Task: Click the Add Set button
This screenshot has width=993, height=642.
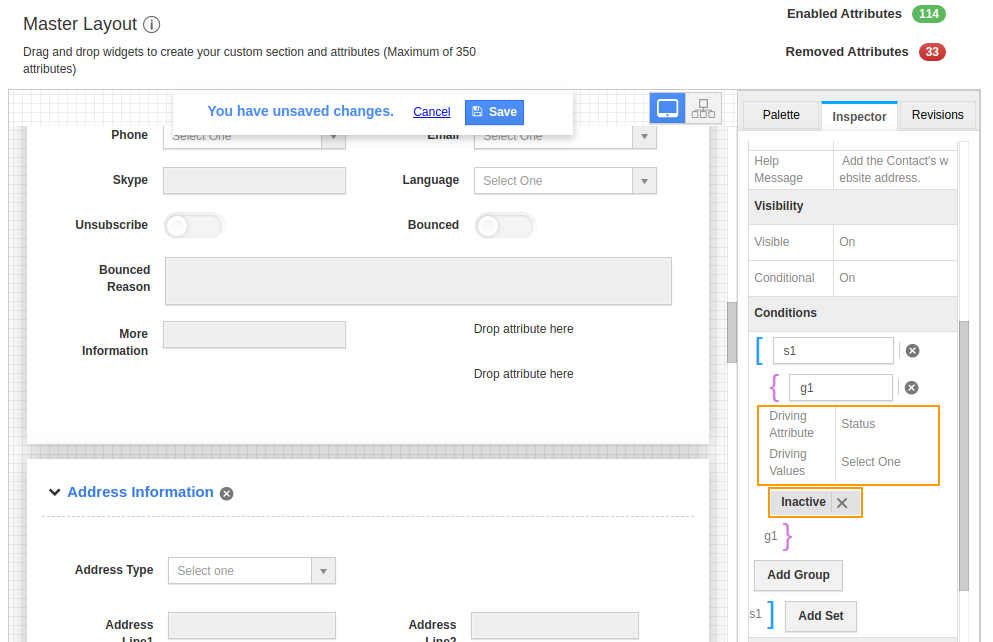Action: coord(820,616)
